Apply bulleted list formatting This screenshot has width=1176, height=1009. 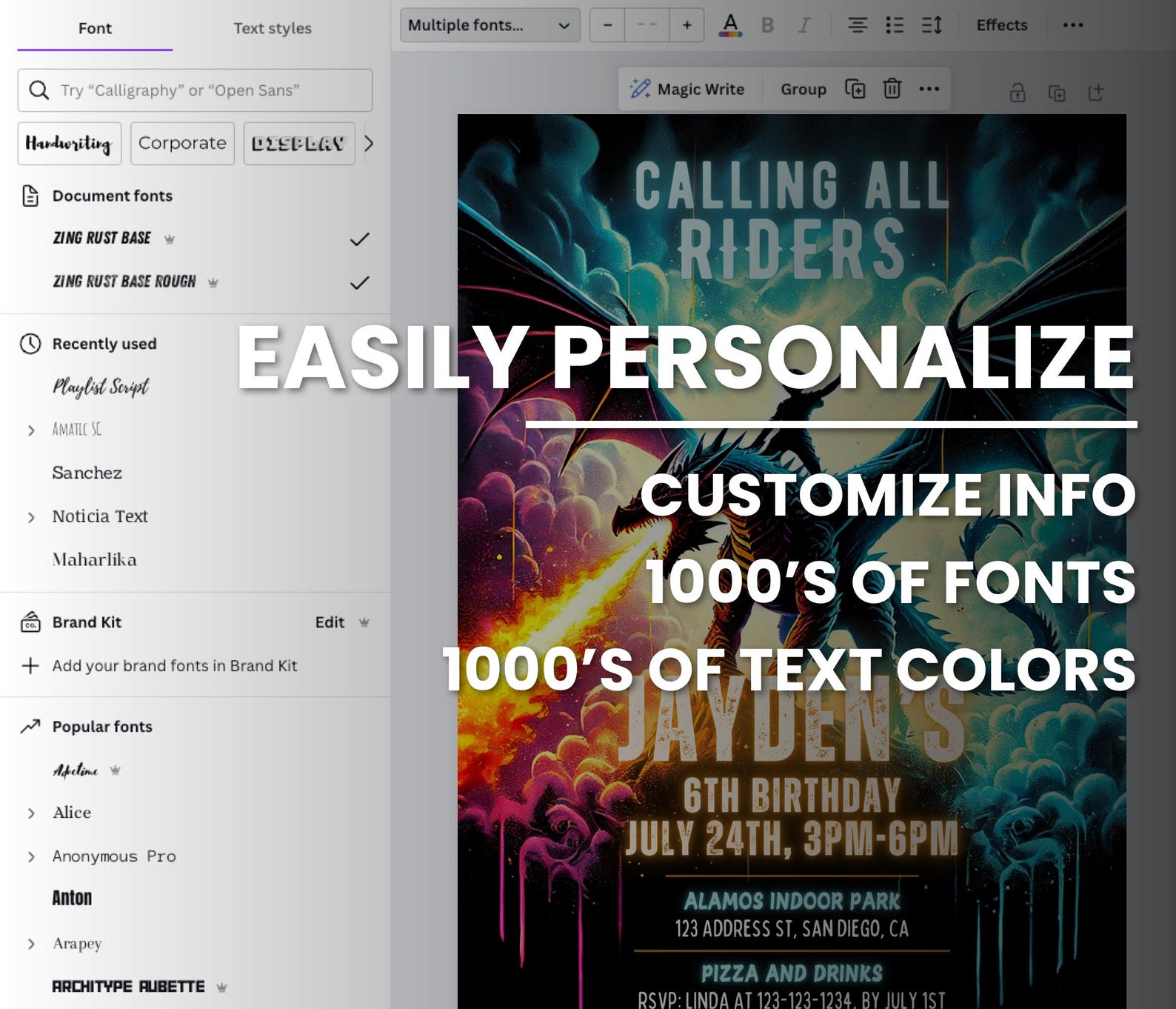(x=895, y=25)
